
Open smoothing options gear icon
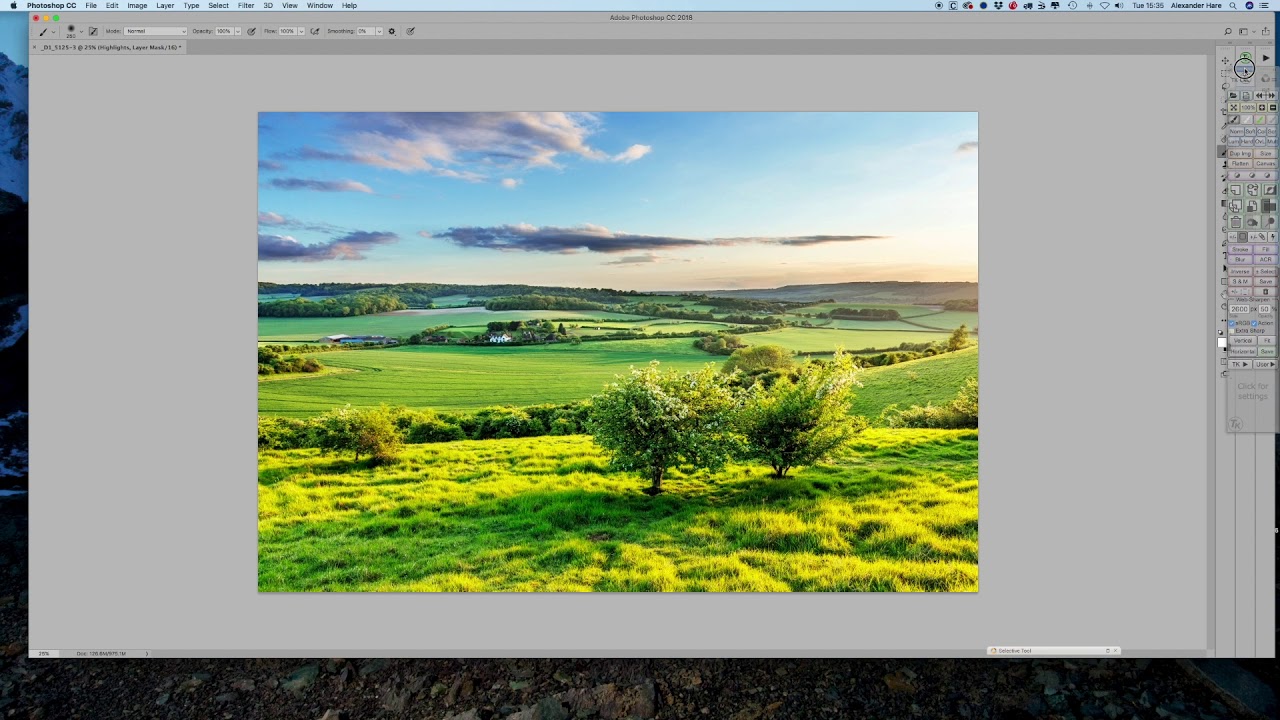(392, 31)
